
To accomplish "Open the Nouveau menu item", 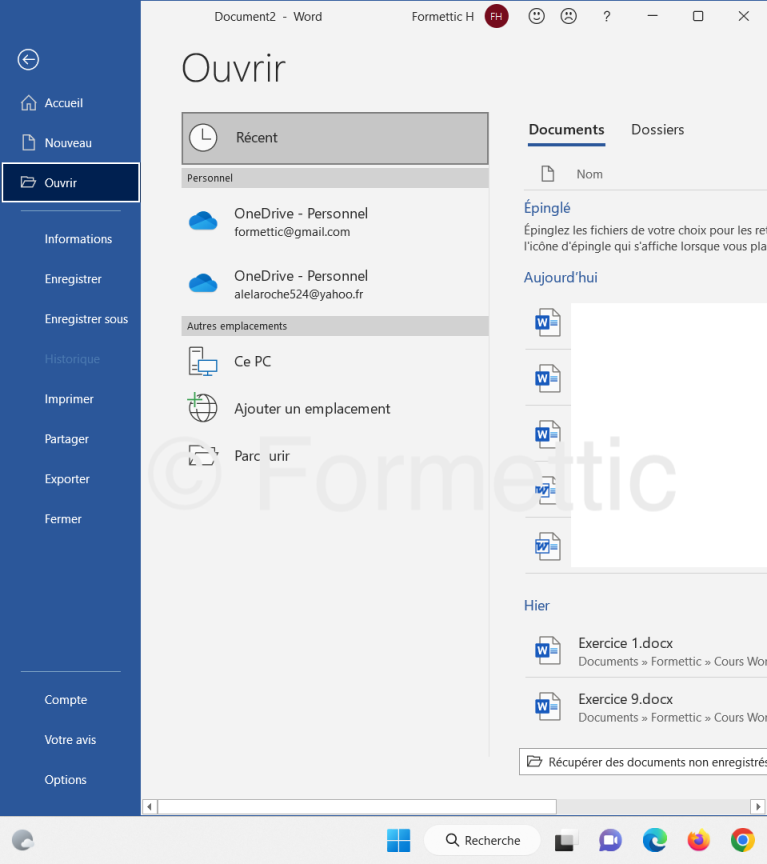I will 68,143.
